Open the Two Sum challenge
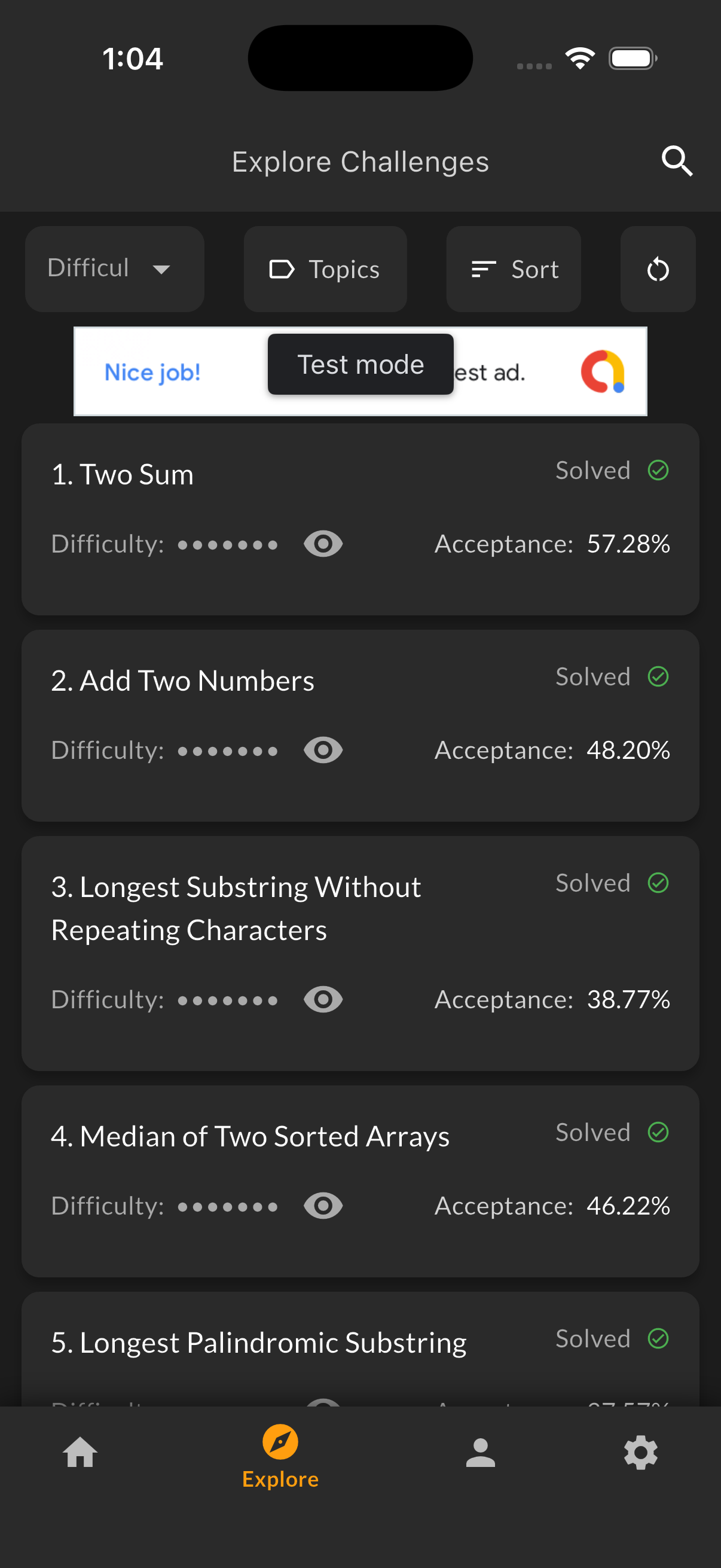 coord(123,475)
